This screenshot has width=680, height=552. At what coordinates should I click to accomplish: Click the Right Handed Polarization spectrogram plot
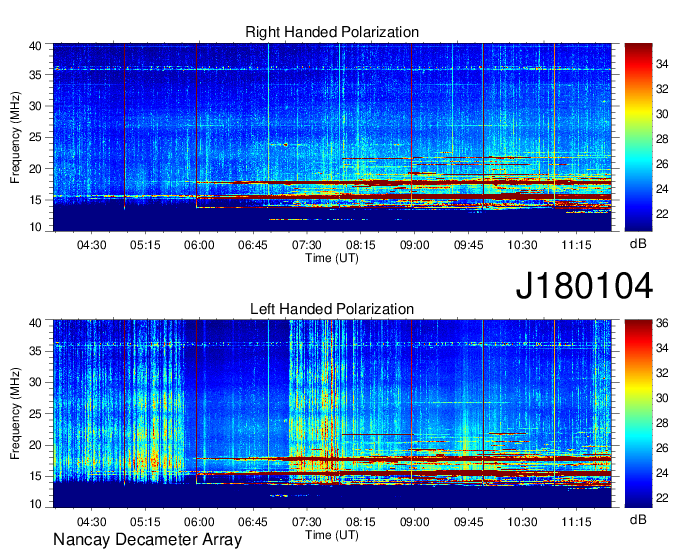pos(332,137)
